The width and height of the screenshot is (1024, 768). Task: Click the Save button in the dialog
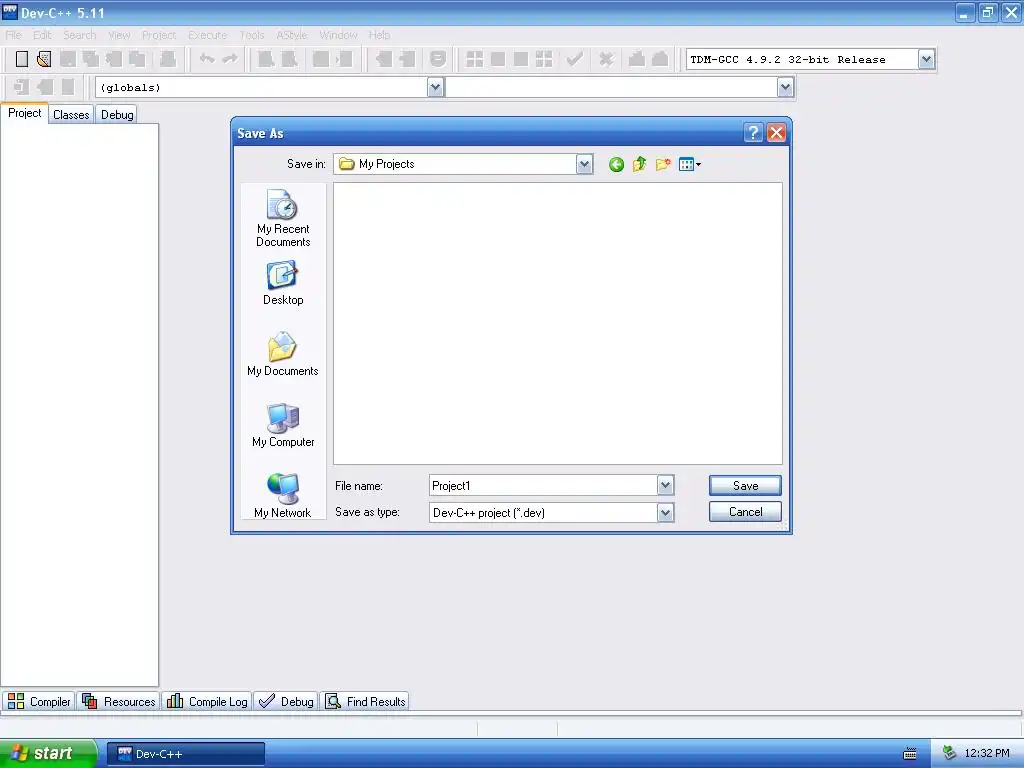(745, 485)
